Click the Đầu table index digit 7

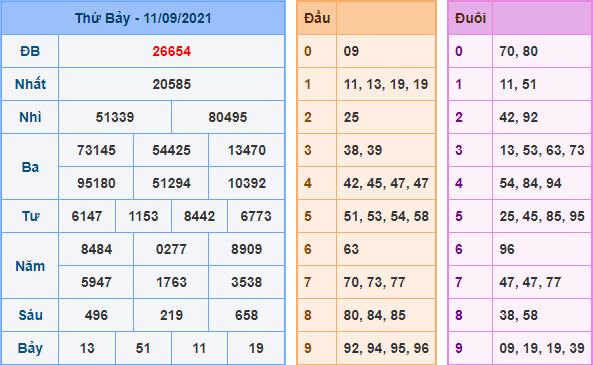point(307,282)
